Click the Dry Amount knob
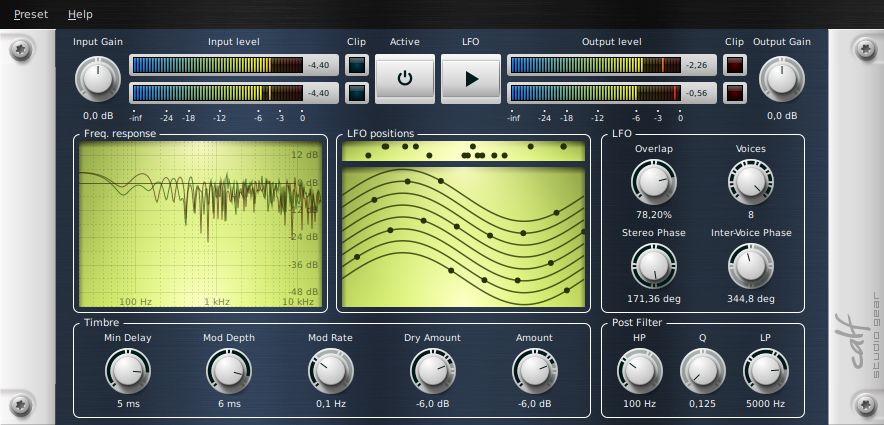The height and width of the screenshot is (425, 884). pos(432,372)
